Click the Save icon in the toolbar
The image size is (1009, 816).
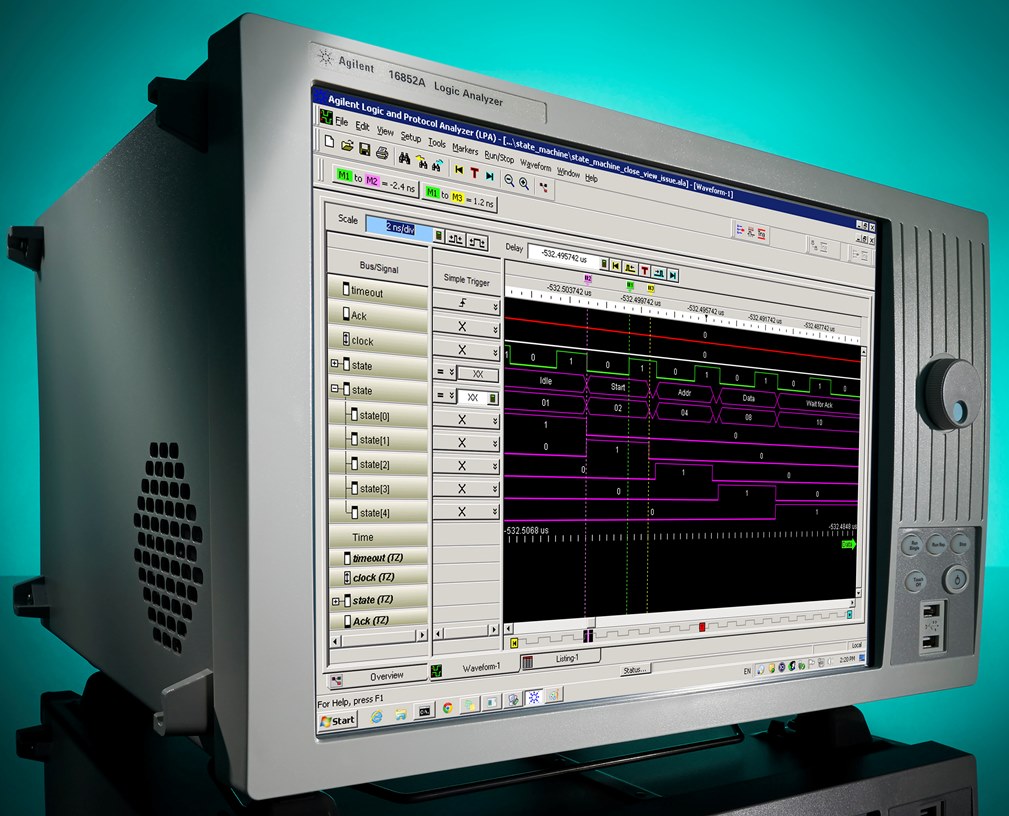(x=364, y=150)
